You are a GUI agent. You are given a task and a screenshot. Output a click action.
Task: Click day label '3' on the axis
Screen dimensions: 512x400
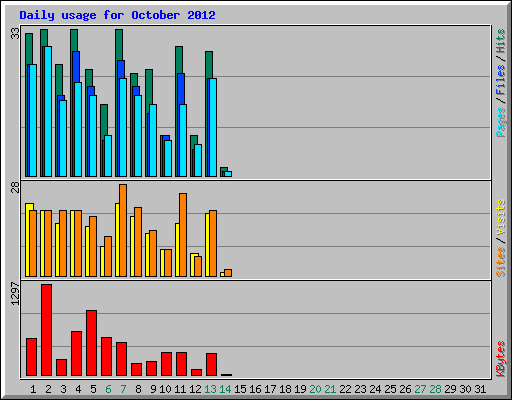[x=63, y=389]
